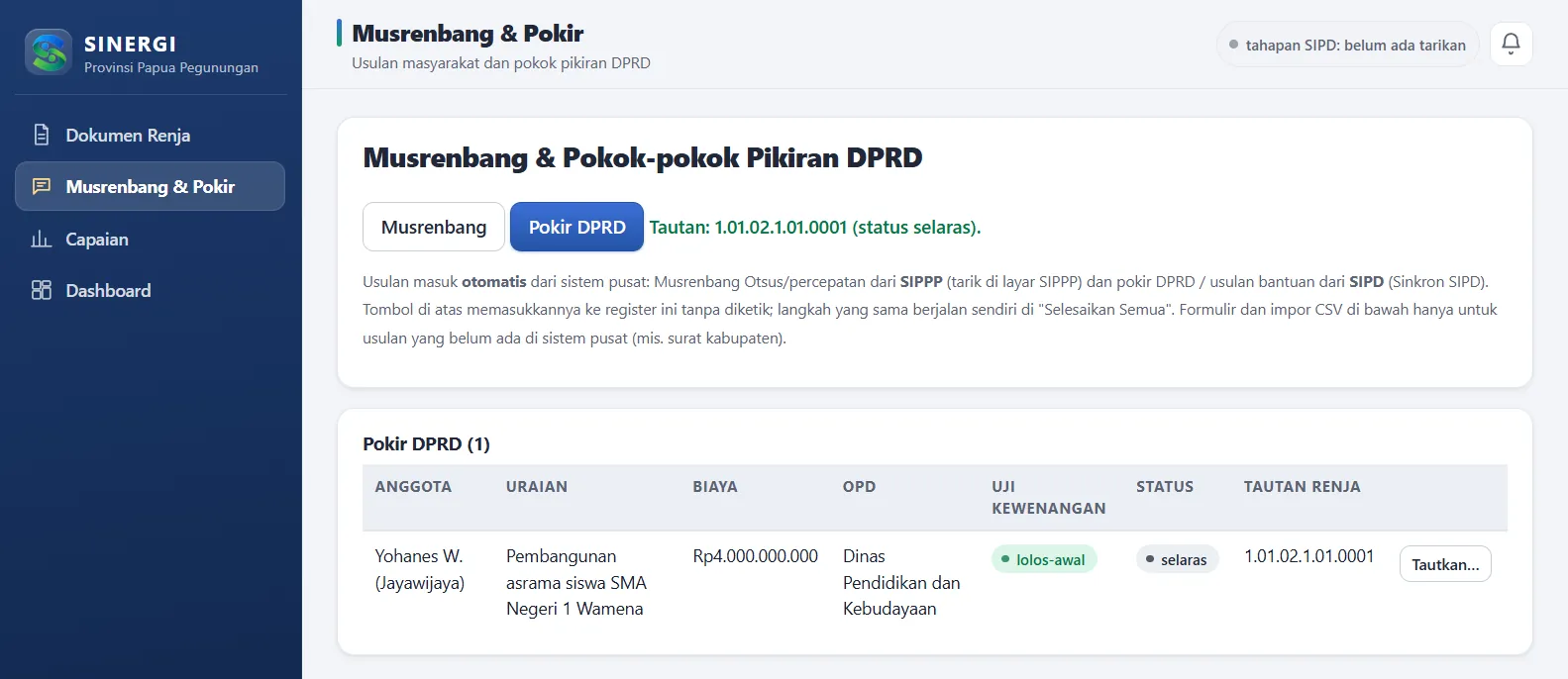Image resolution: width=1568 pixels, height=679 pixels.
Task: Click the Pembangunan asrama siswa uraian cell
Action: click(x=576, y=582)
